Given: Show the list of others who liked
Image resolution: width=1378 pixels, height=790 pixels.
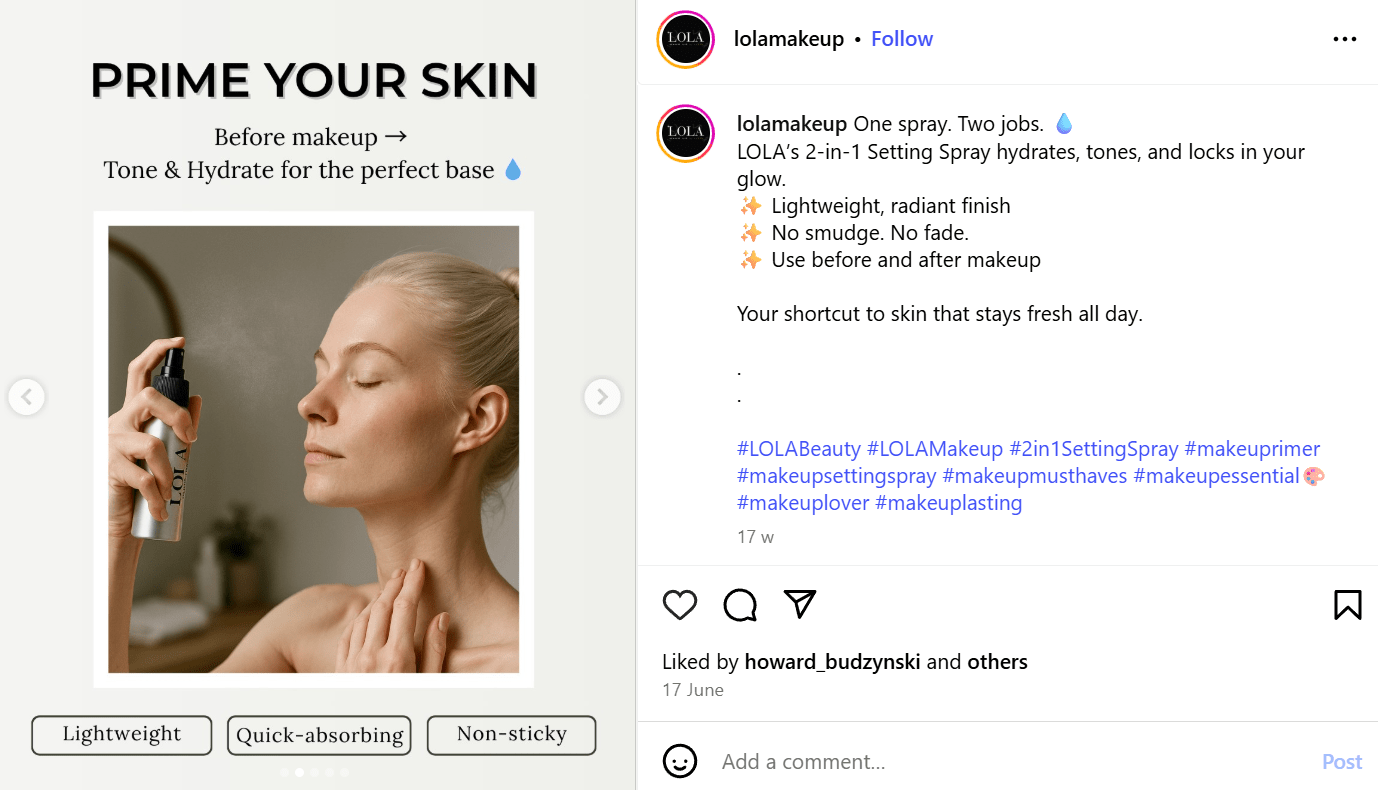Looking at the screenshot, I should coord(997,662).
